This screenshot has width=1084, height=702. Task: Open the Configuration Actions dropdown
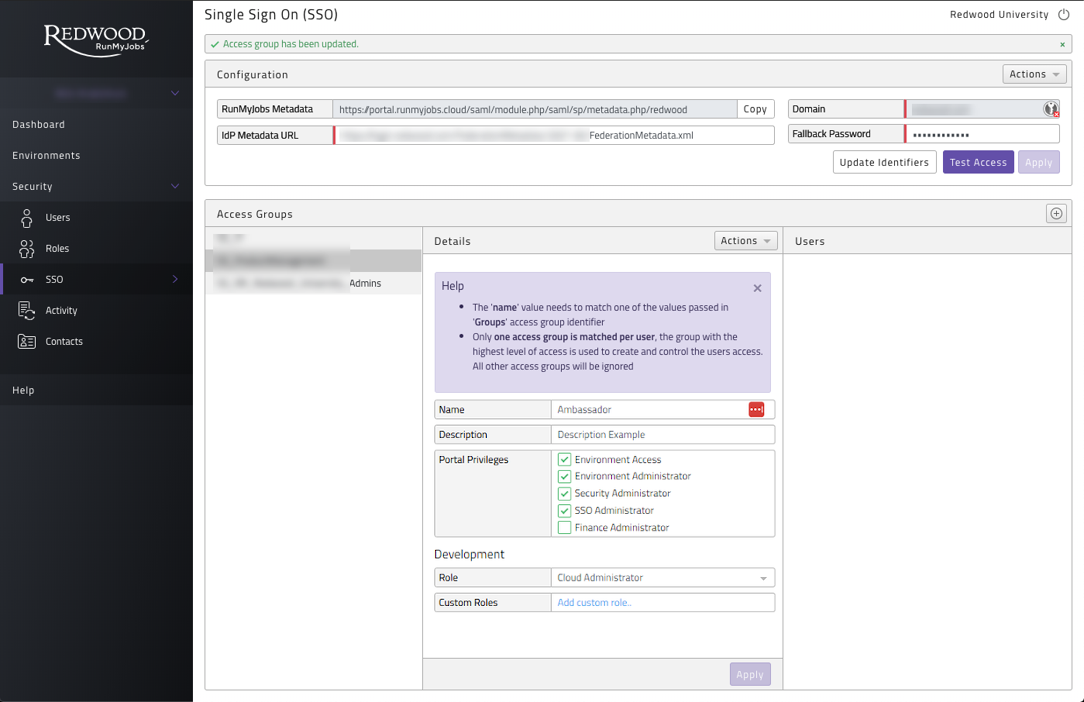point(1034,74)
